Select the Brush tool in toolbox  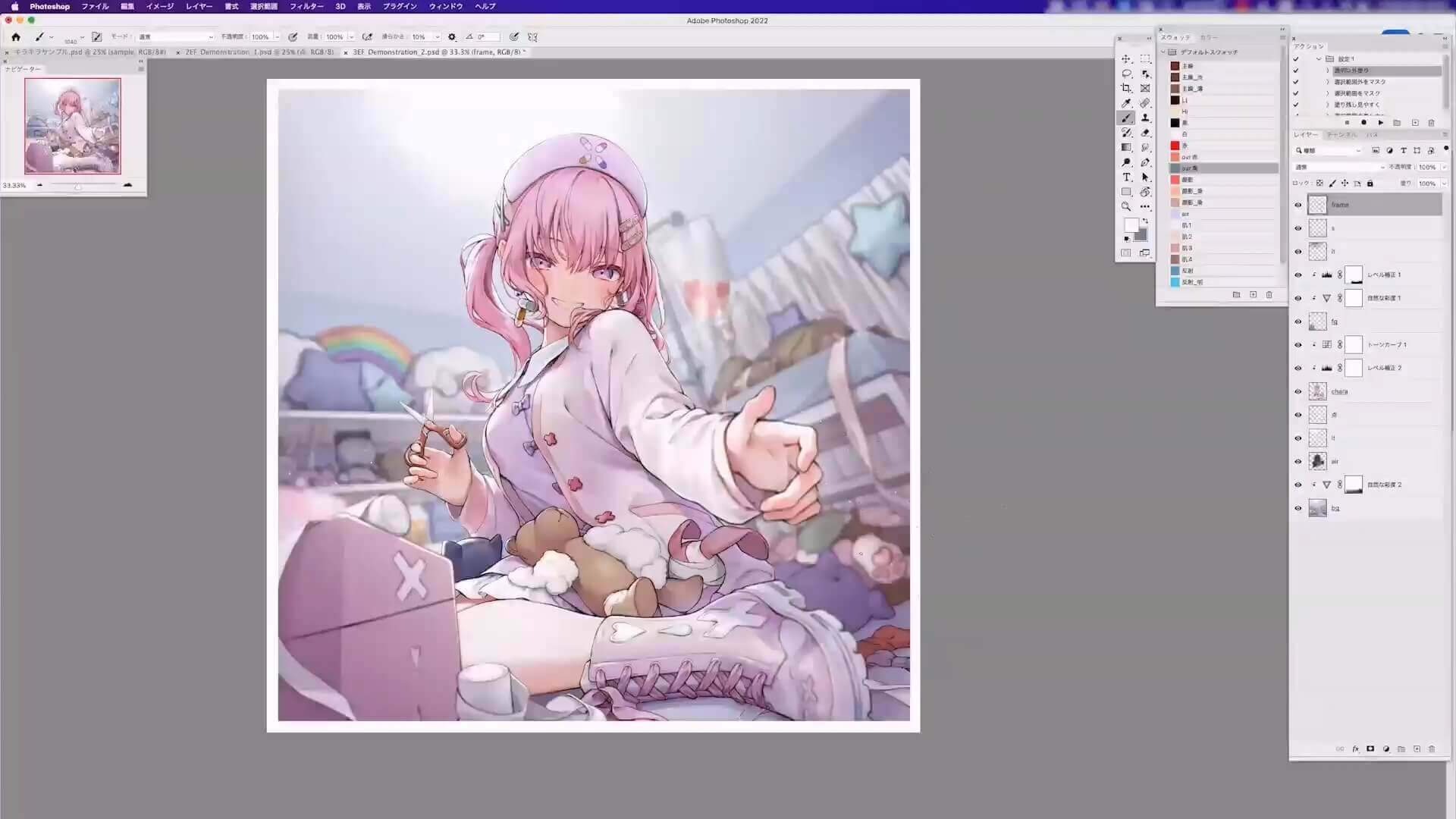tap(1126, 118)
